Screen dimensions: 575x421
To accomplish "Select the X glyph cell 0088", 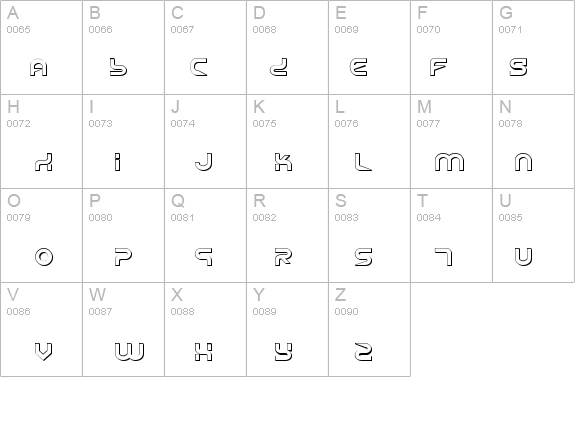I will pyautogui.click(x=205, y=329).
